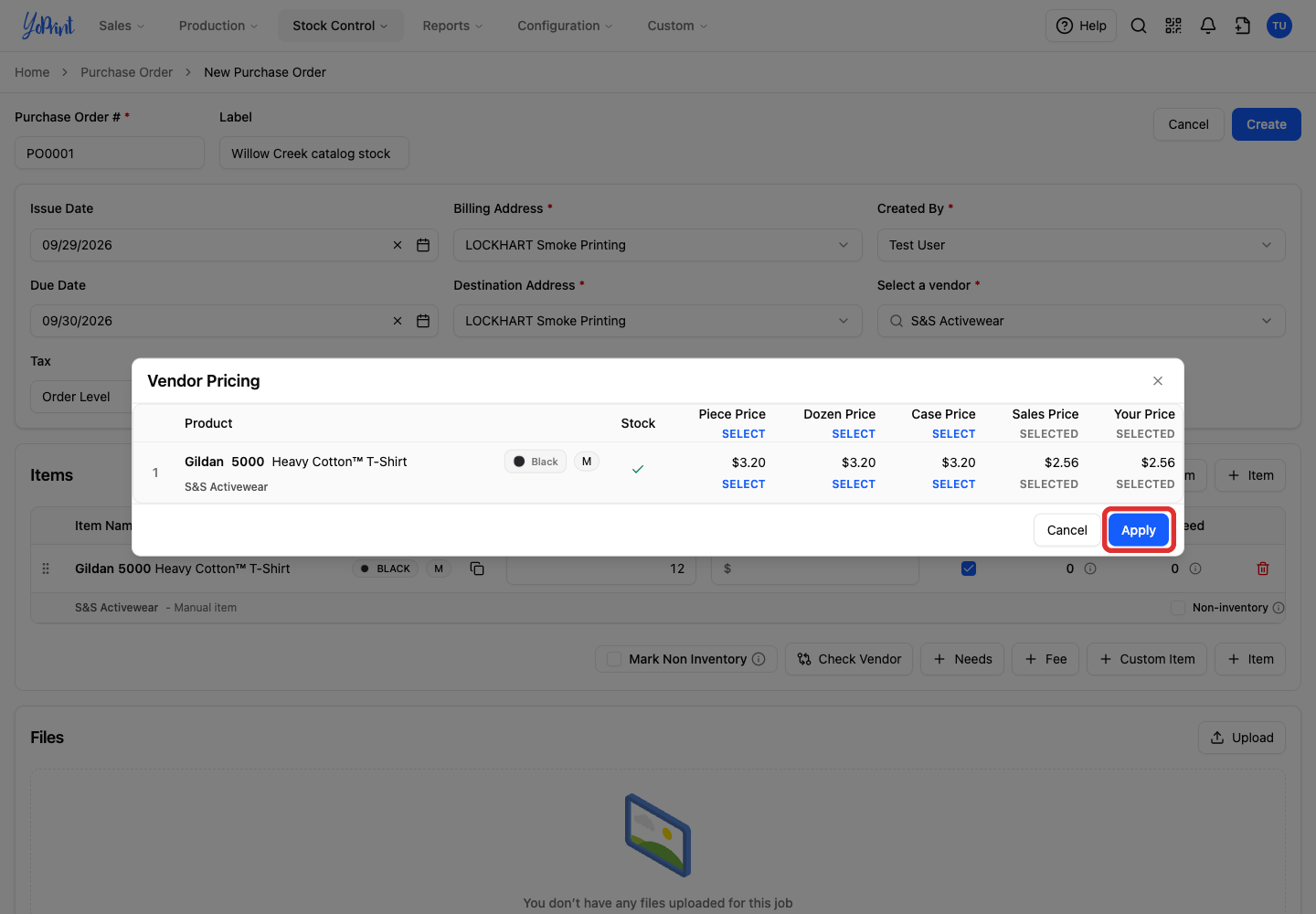Open the Issue Date calendar picker
This screenshot has width=1316, height=914.
tap(423, 245)
